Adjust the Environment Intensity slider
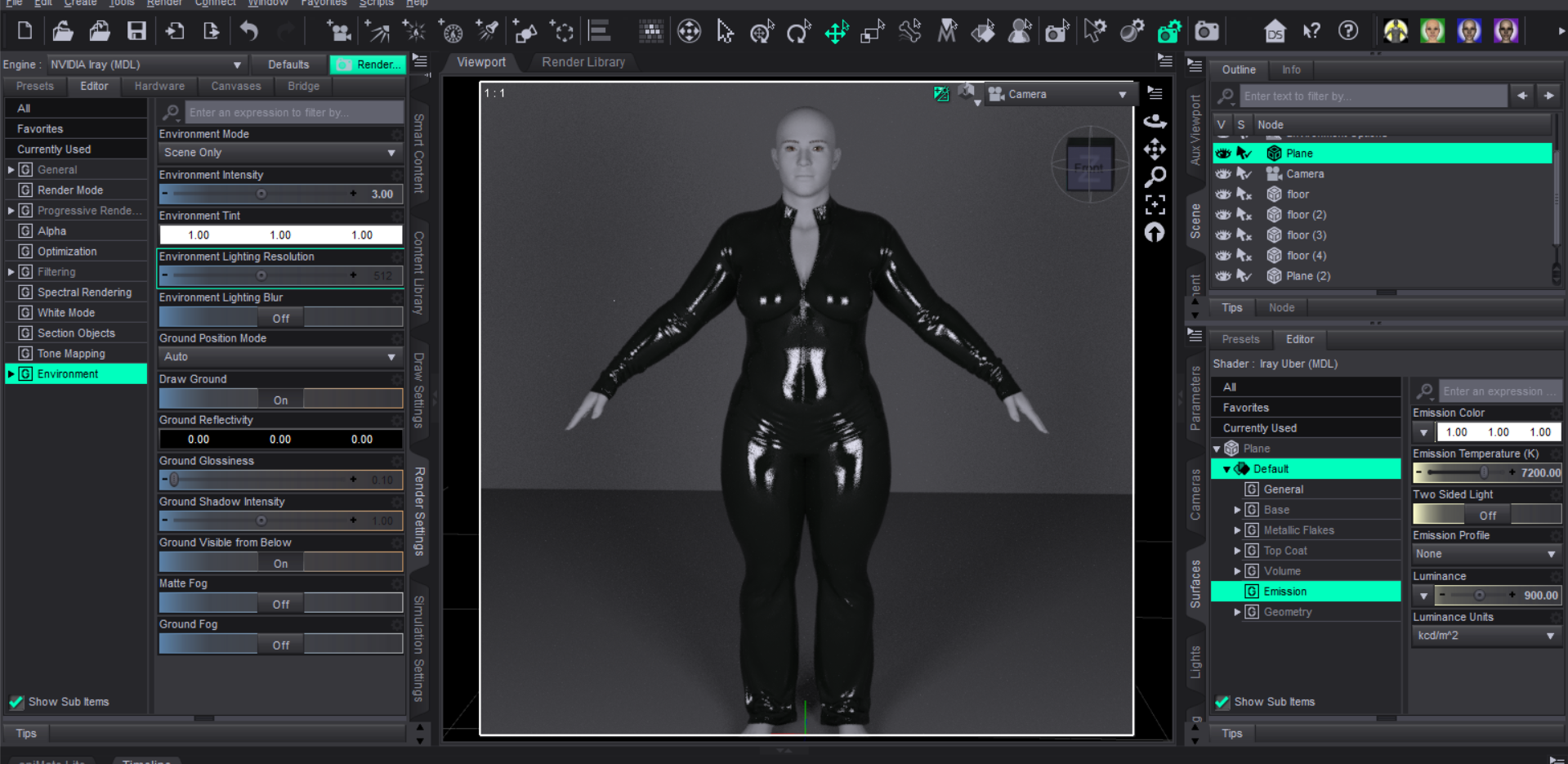 [x=261, y=194]
